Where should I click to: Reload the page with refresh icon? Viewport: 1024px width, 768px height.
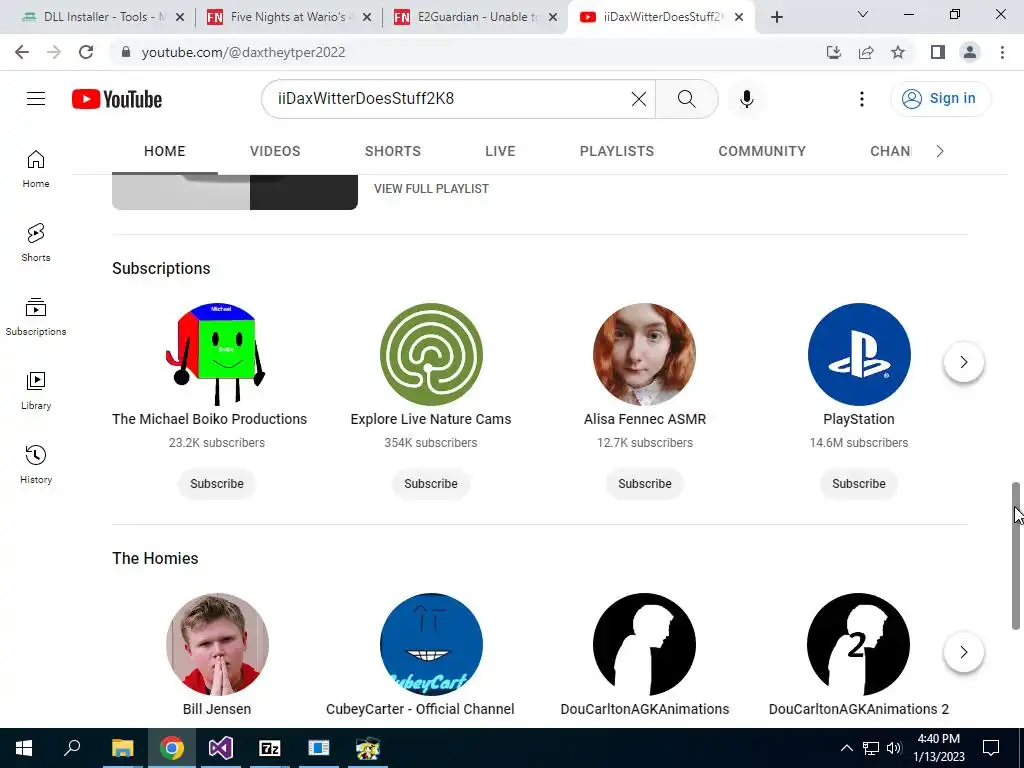coord(86,52)
